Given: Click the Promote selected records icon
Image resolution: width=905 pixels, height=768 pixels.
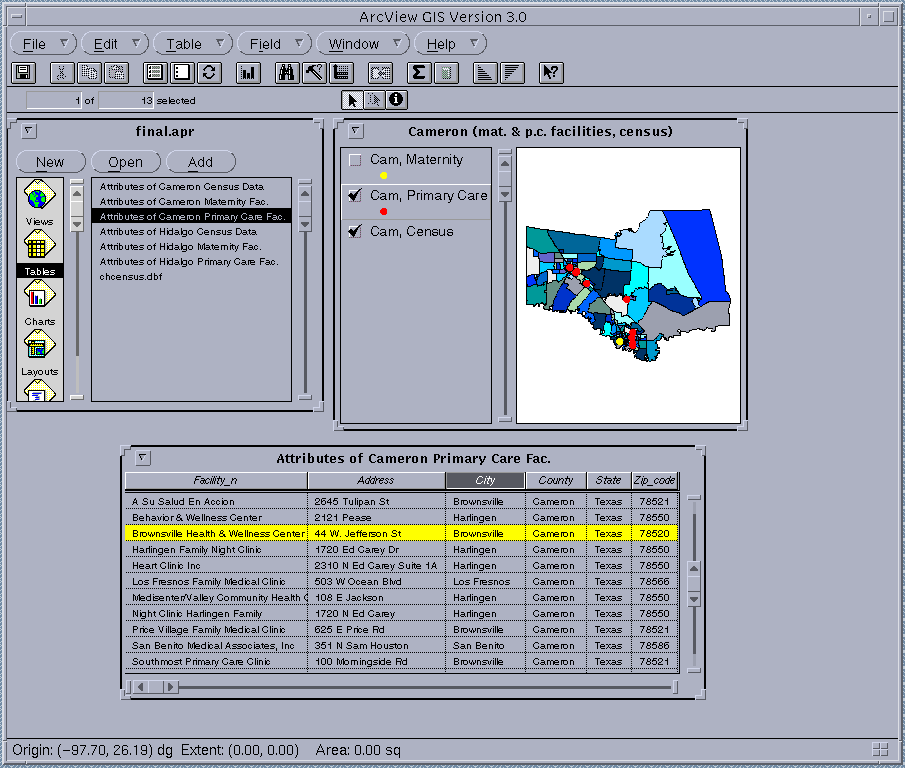Looking at the screenshot, I should click(x=341, y=73).
